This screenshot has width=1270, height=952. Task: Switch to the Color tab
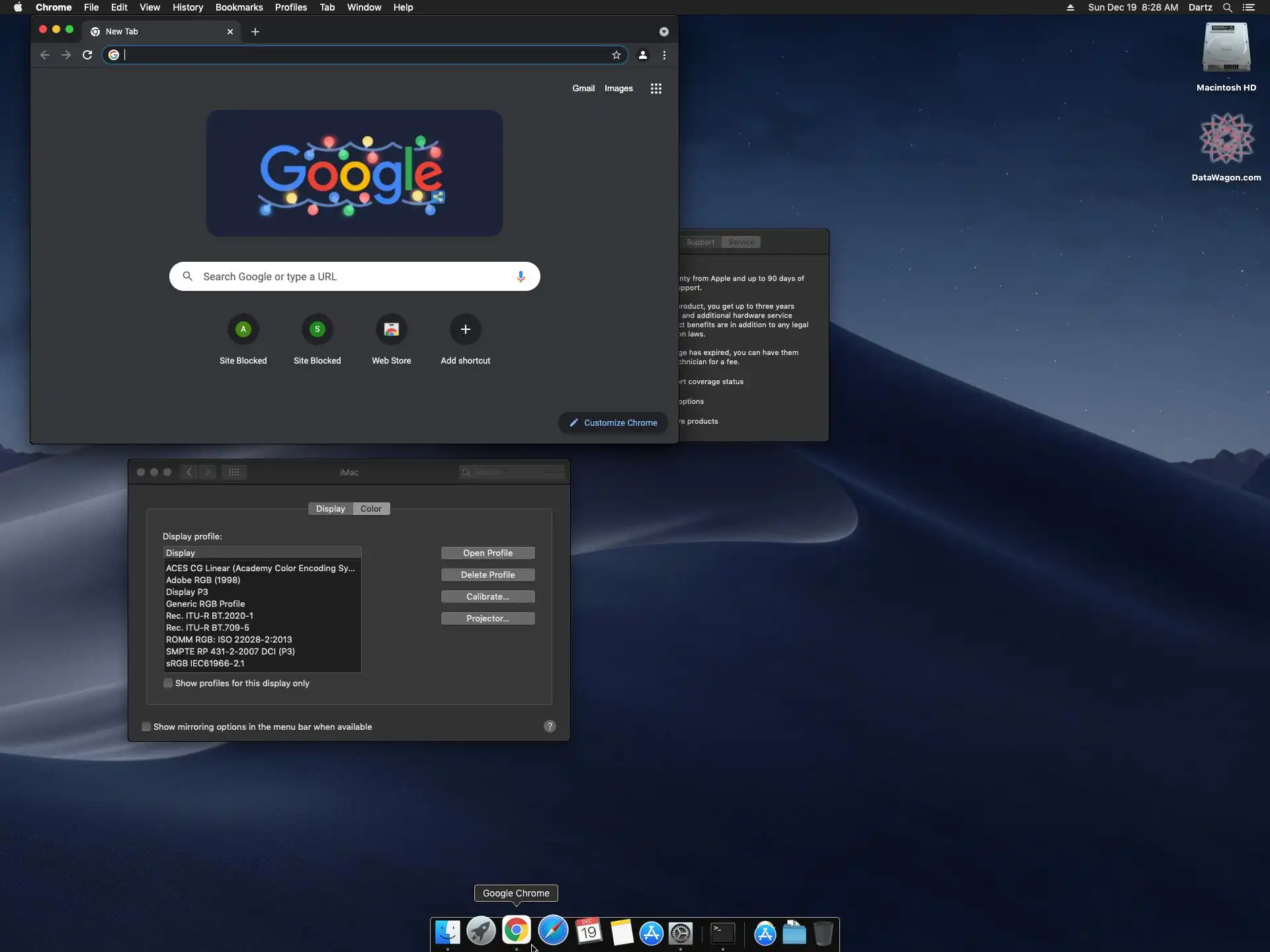(370, 508)
